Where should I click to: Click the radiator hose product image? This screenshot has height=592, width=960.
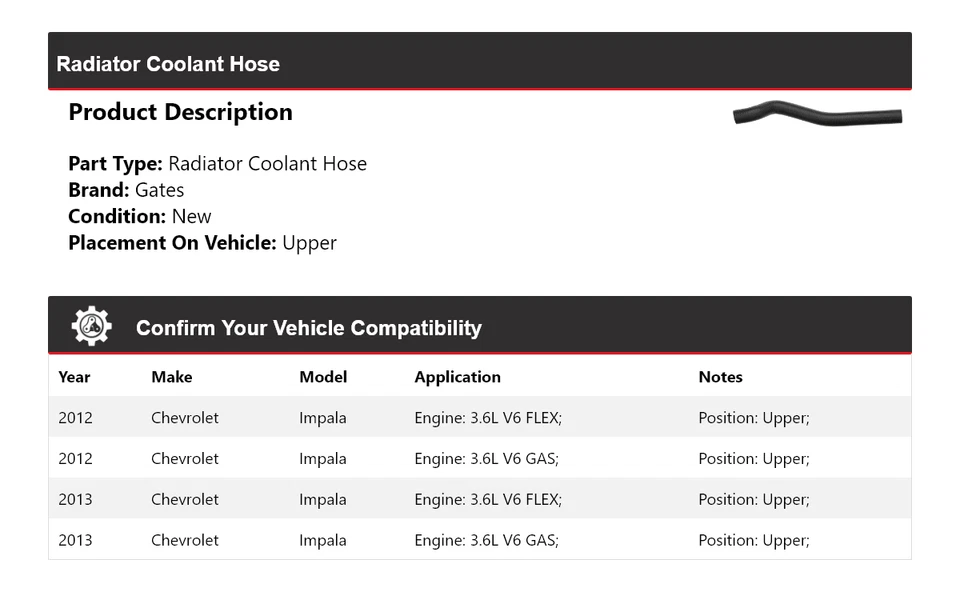tap(817, 114)
